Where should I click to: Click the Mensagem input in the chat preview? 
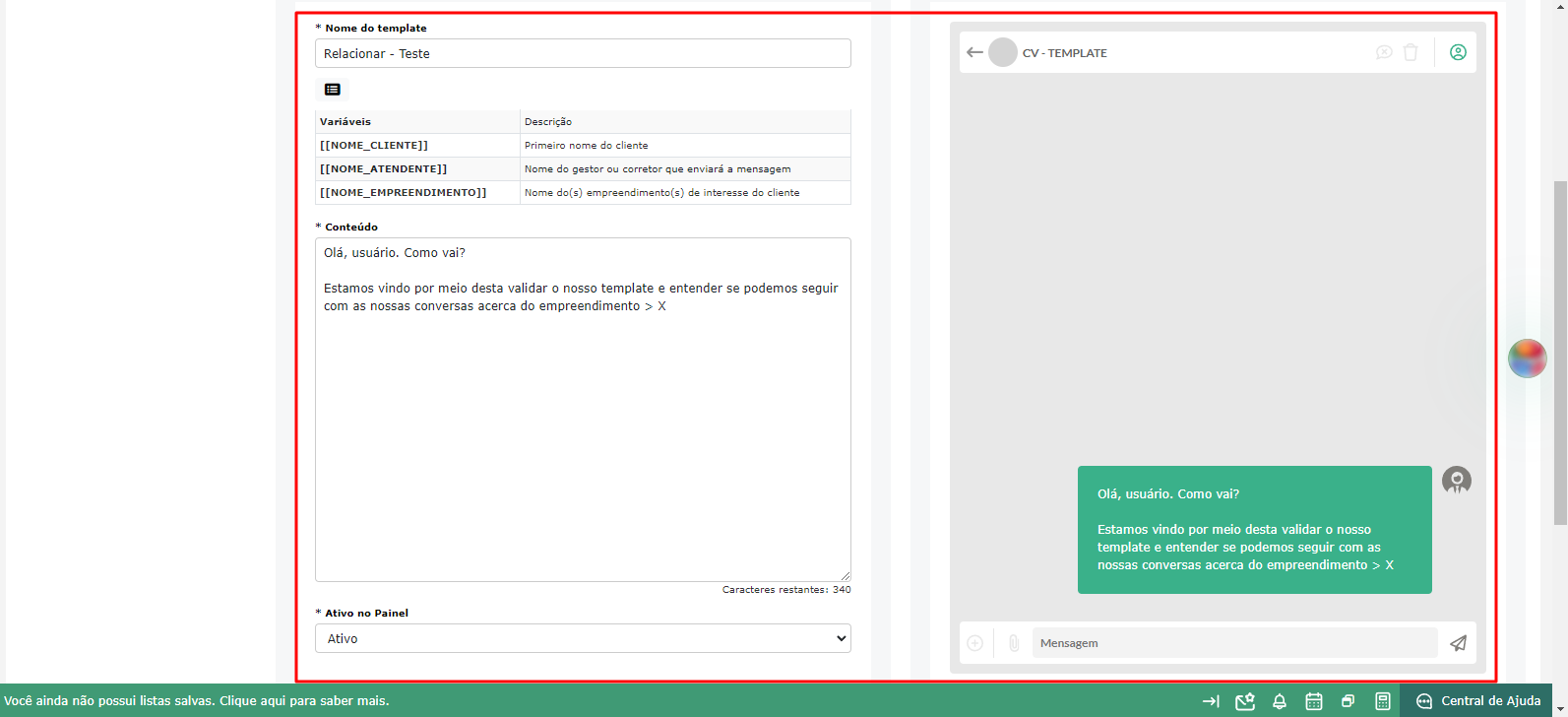[1234, 643]
